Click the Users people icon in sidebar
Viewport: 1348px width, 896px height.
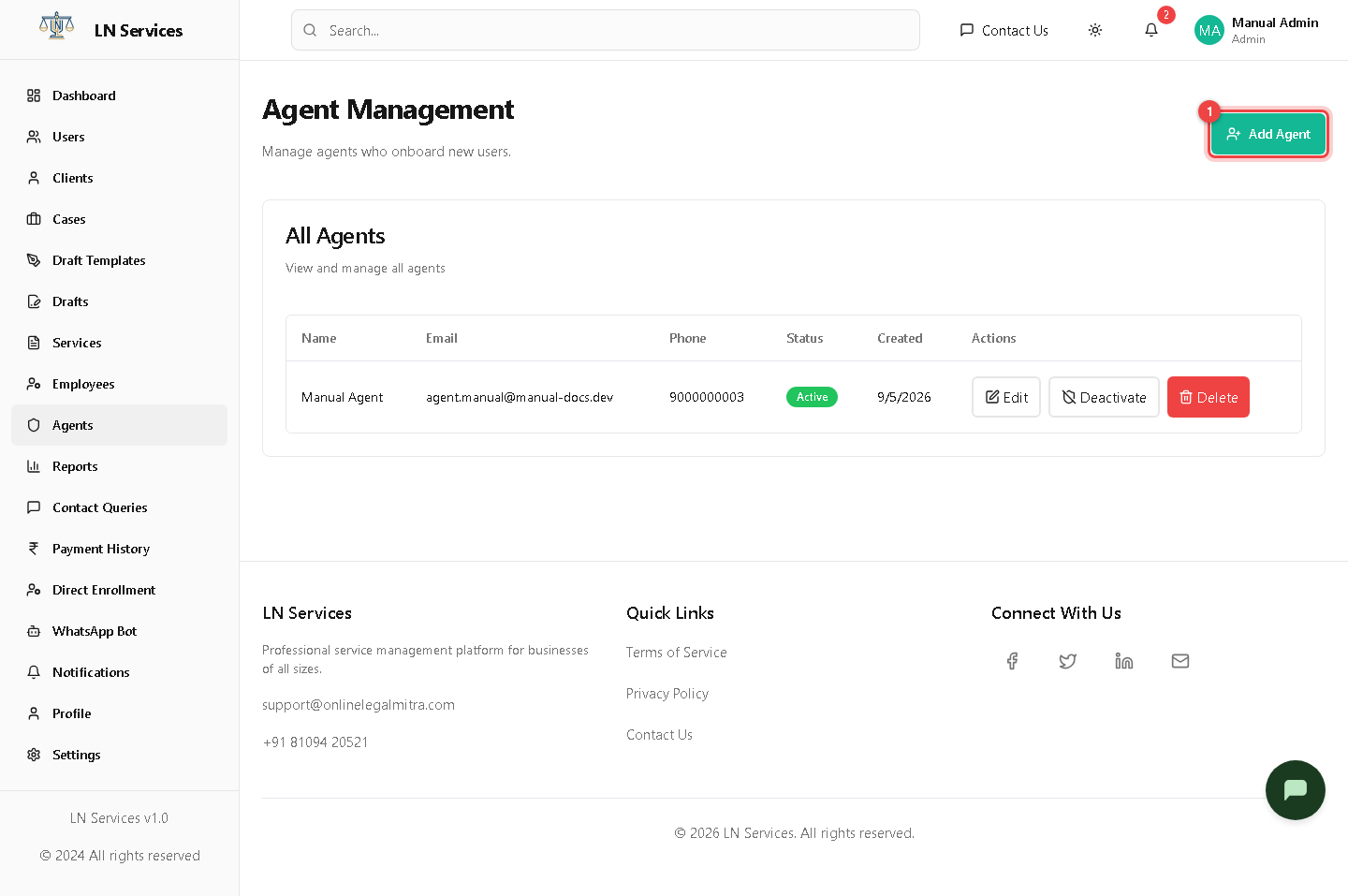click(x=34, y=137)
